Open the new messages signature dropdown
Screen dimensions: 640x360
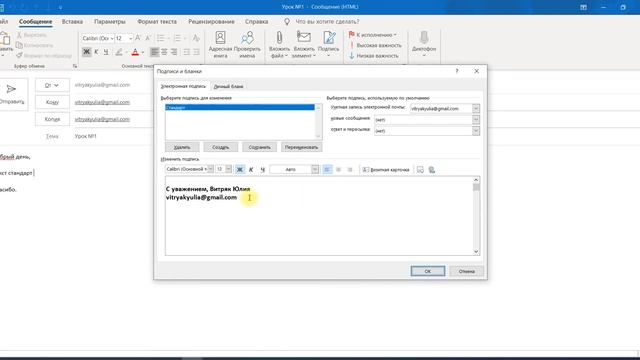[476, 120]
